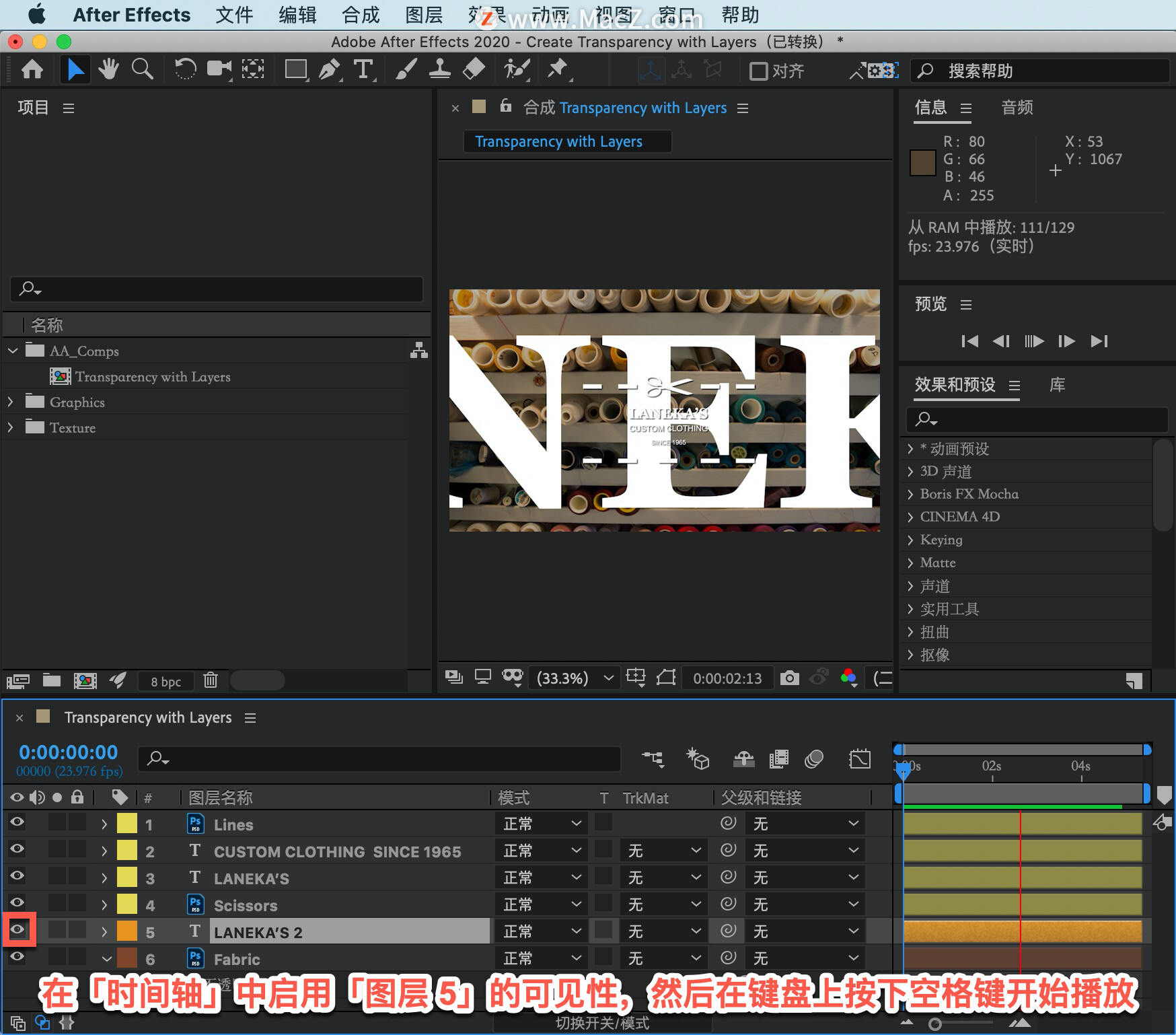1176x1035 pixels.
Task: Toggle the composition viewer lock icon
Action: pyautogui.click(x=506, y=106)
